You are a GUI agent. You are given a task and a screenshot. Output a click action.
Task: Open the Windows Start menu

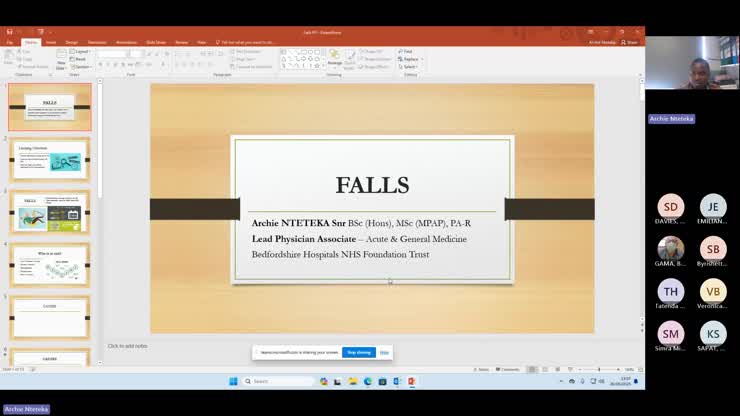coord(233,381)
